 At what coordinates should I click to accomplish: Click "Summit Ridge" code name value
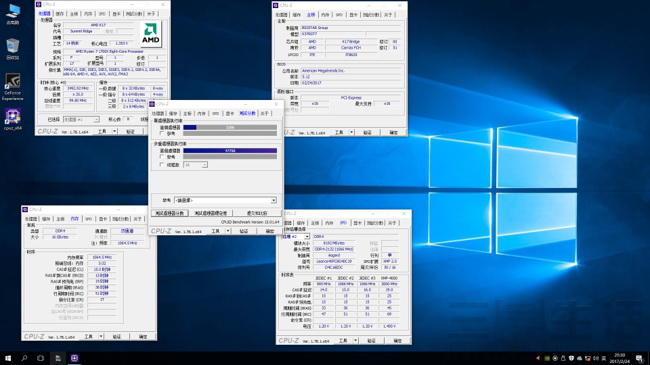click(81, 31)
